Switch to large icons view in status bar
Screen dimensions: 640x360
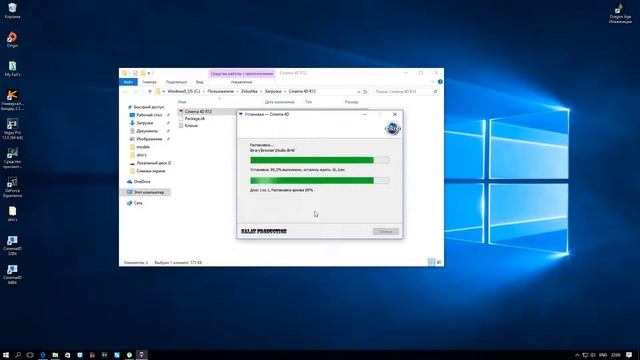(439, 262)
